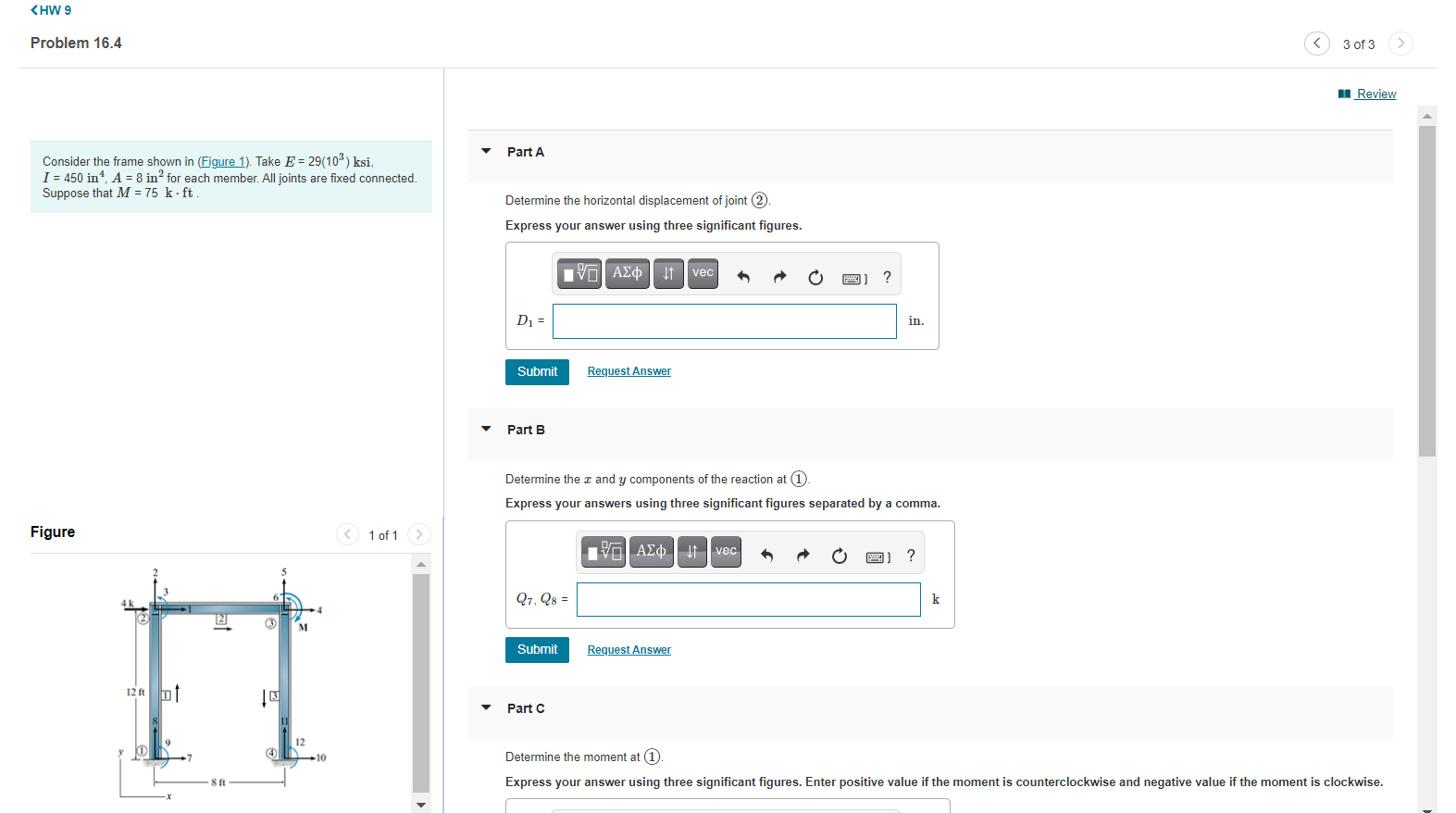Screen dimensions: 1456x813
Task: Open help for Part B input
Action: click(911, 556)
